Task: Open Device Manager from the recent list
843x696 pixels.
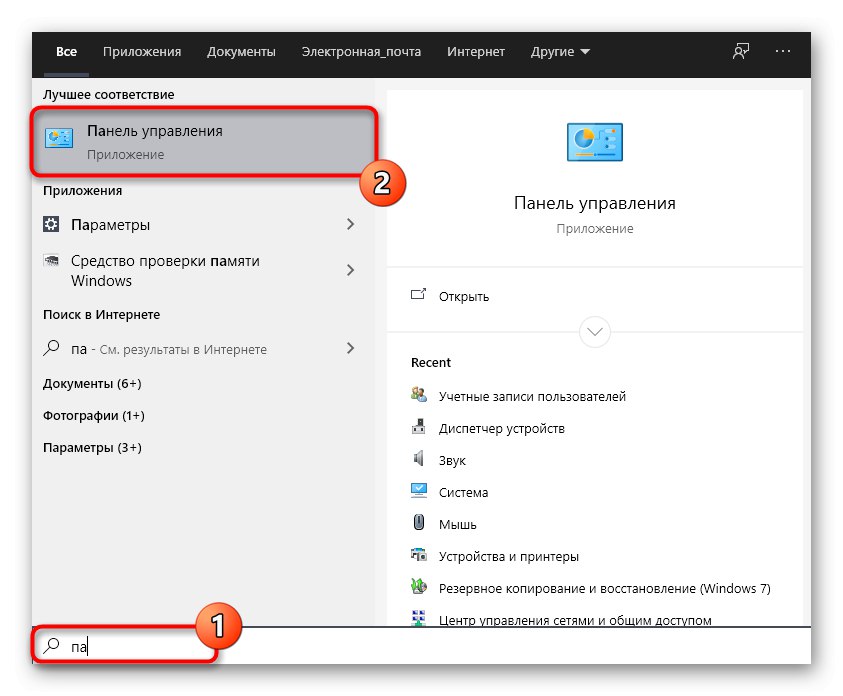Action: [501, 428]
